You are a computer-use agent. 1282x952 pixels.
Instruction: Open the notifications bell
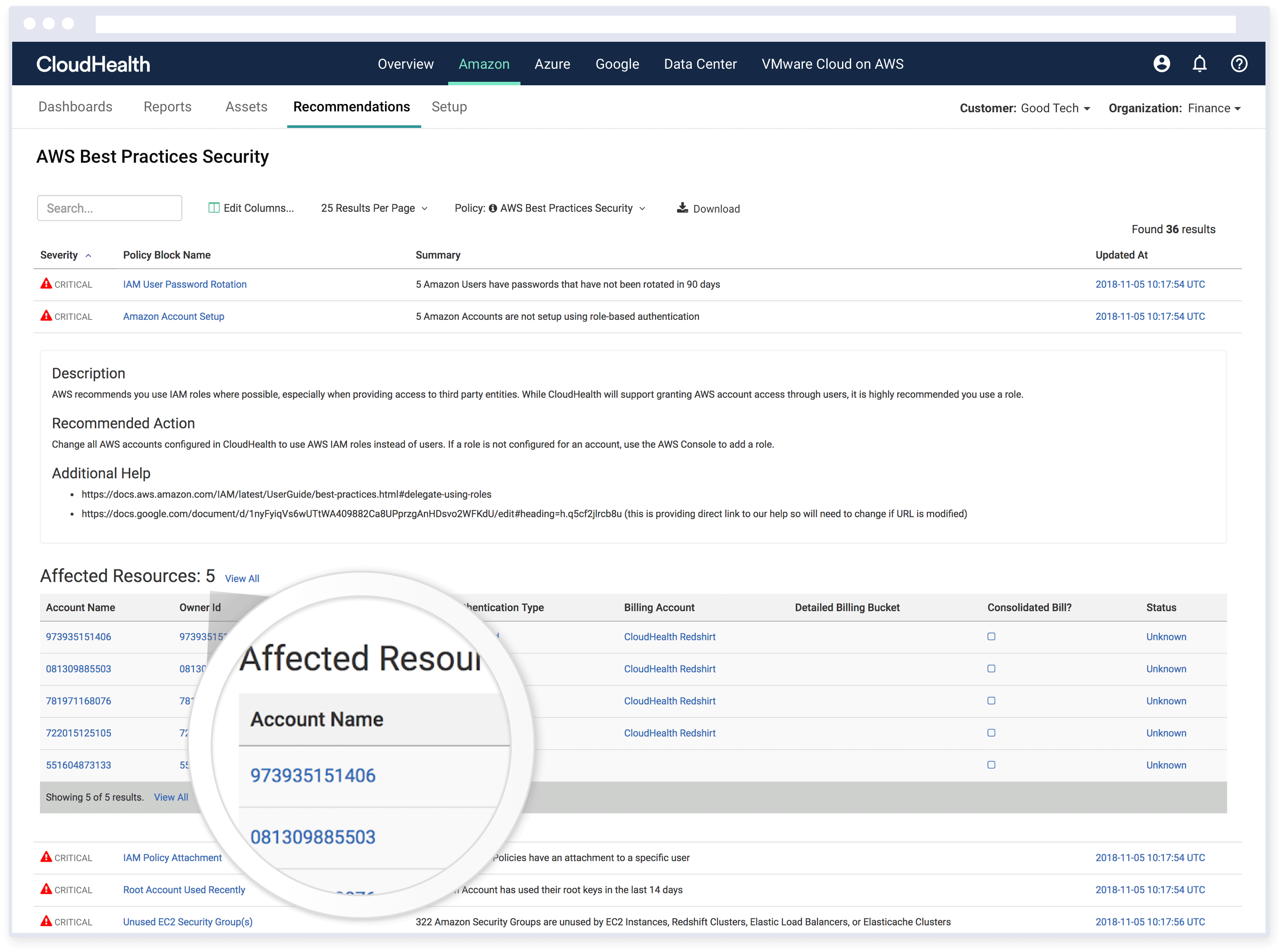[x=1199, y=64]
